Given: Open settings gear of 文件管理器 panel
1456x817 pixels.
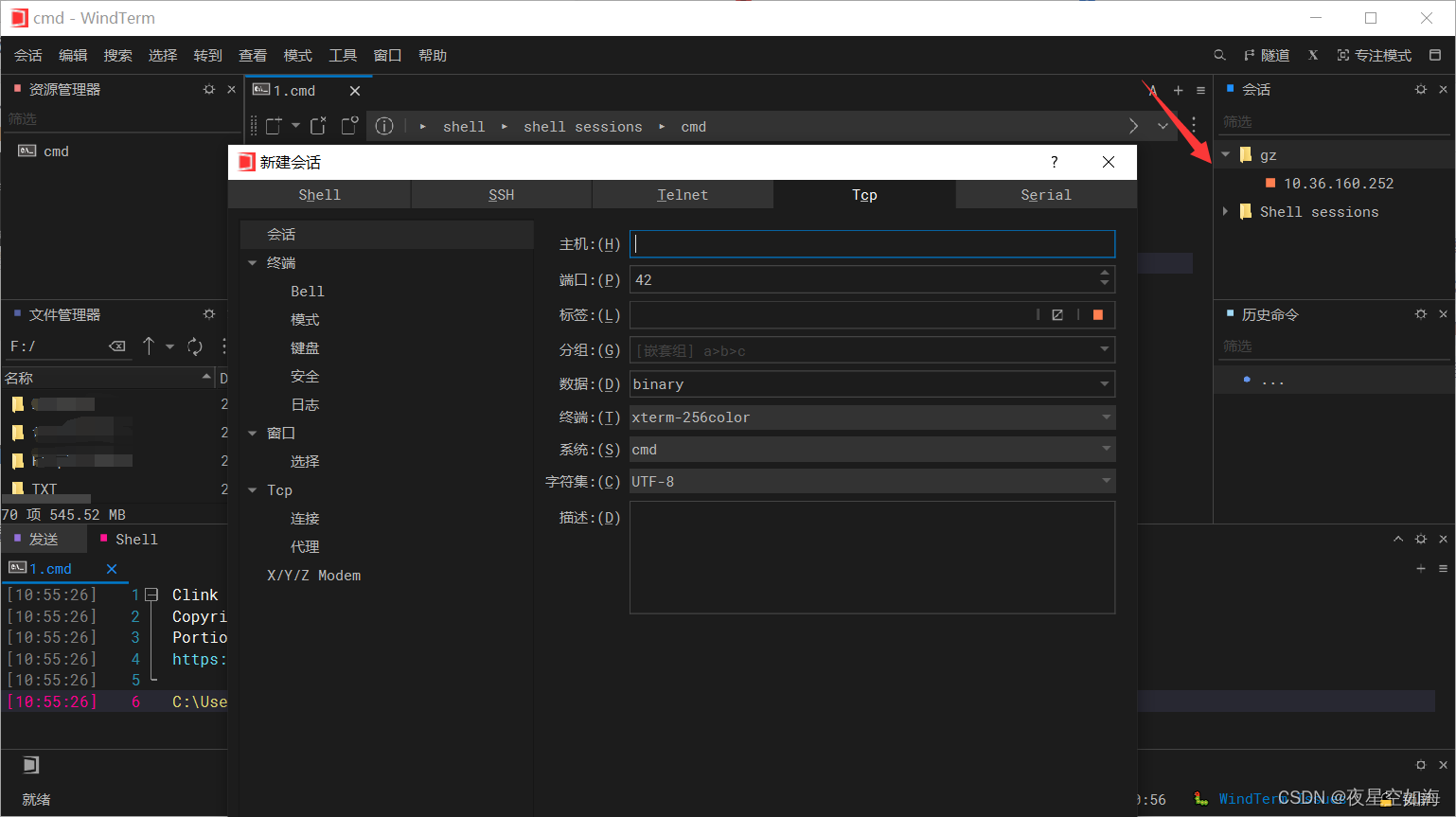Looking at the screenshot, I should click(x=209, y=314).
